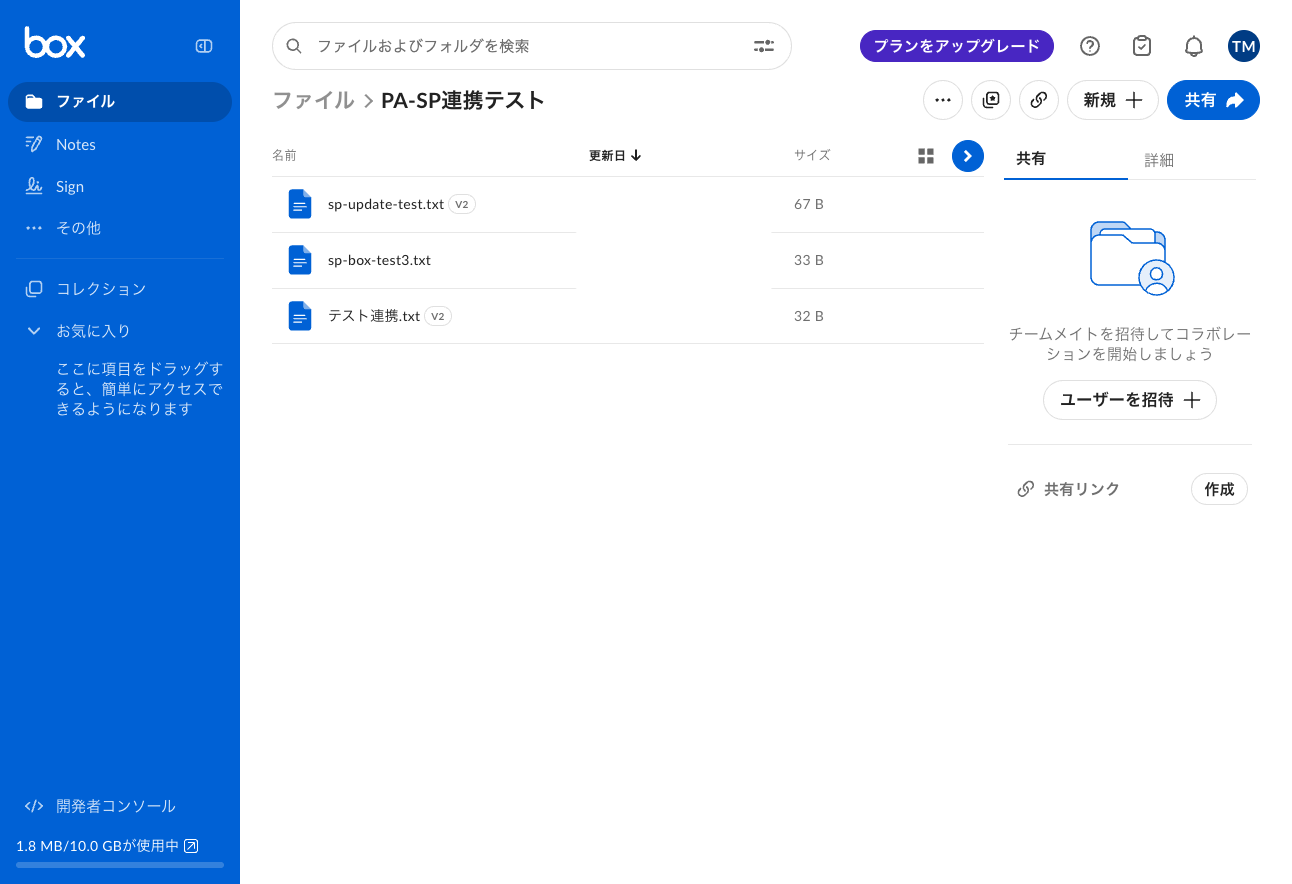Viewport: 1292px width, 884px height.
Task: Open search filter options icon
Action: pos(764,46)
